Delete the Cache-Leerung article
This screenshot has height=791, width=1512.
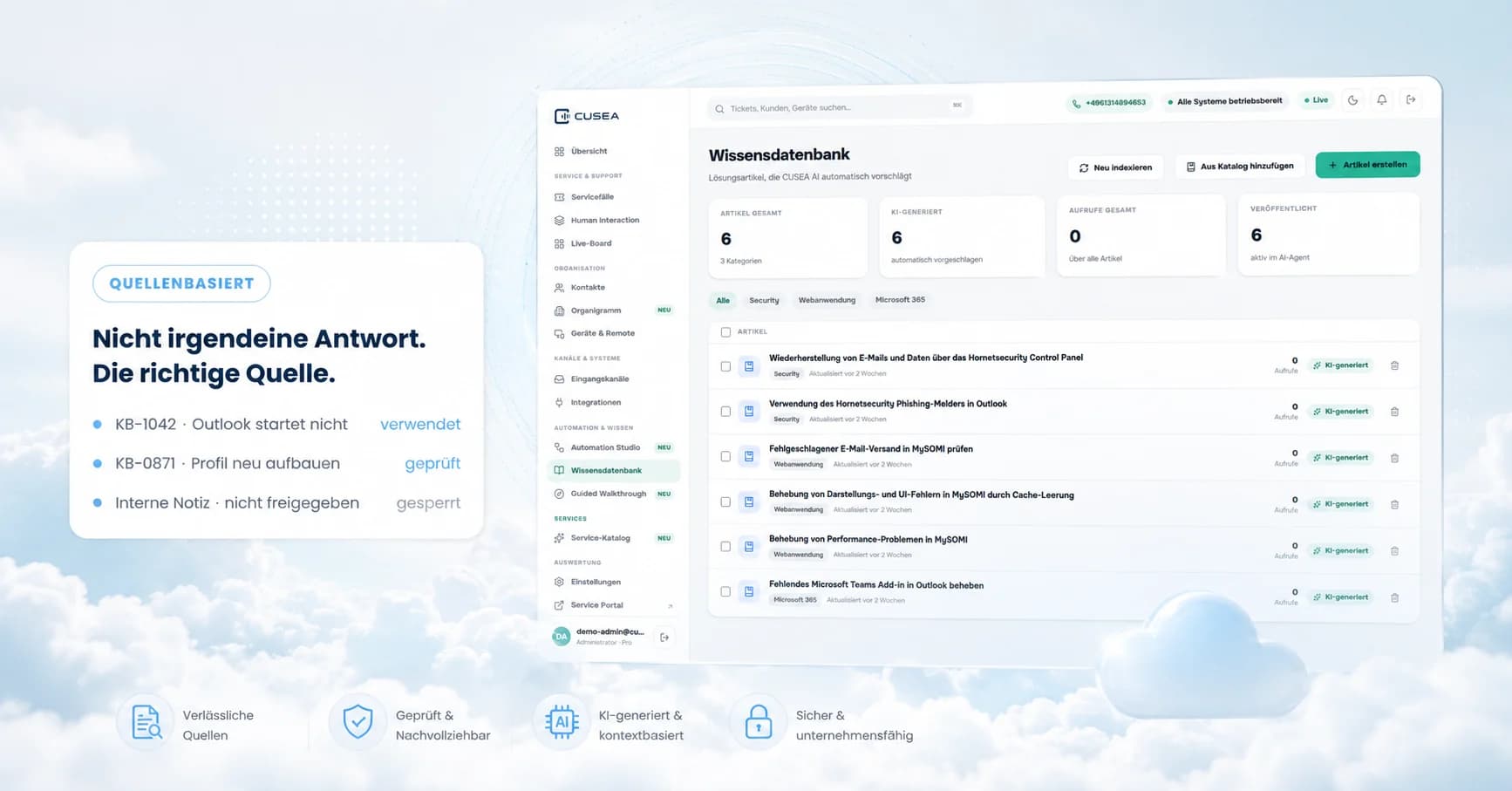(x=1394, y=504)
